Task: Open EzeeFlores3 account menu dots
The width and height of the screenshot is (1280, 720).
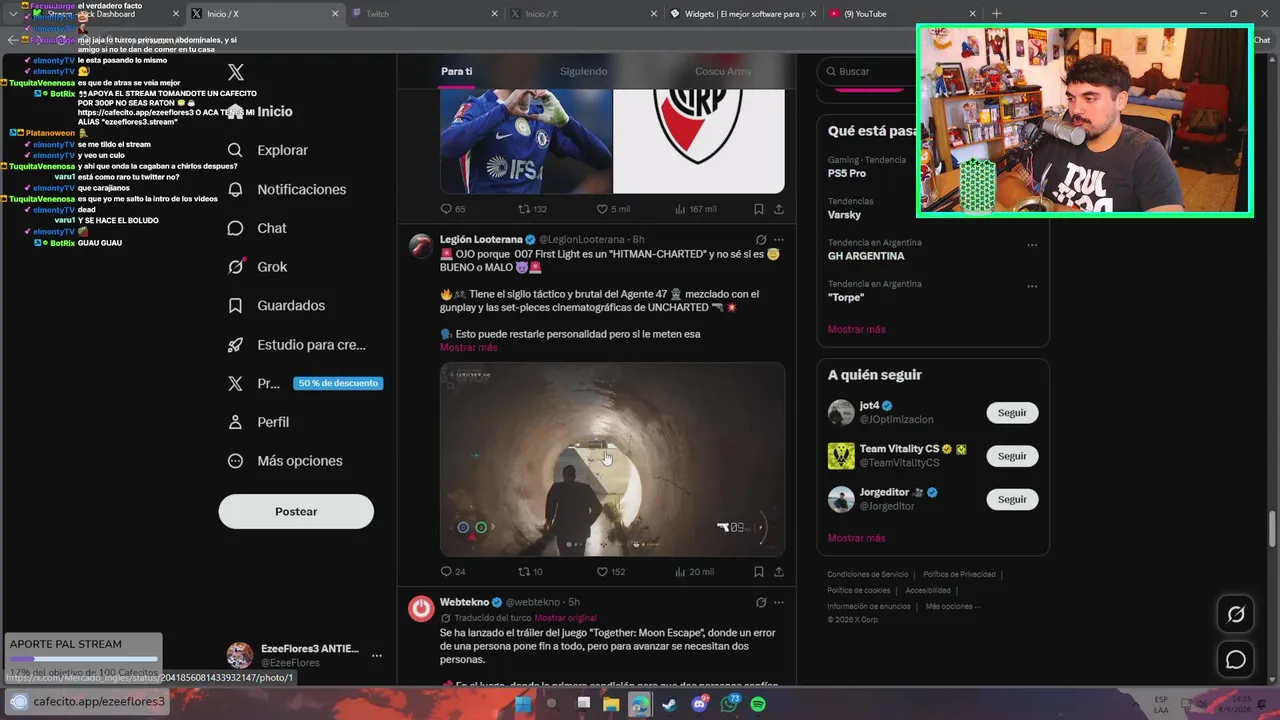Action: point(377,656)
